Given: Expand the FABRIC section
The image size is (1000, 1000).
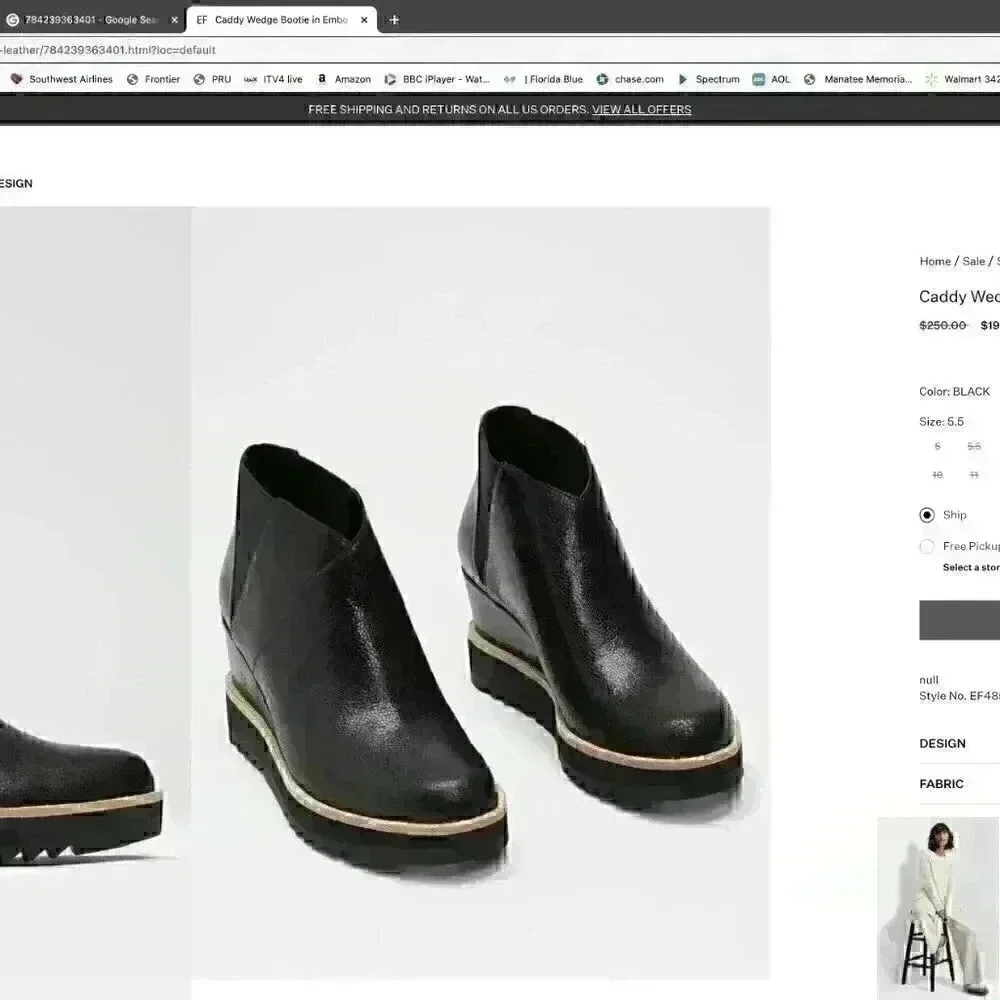Looking at the screenshot, I should click(x=940, y=783).
